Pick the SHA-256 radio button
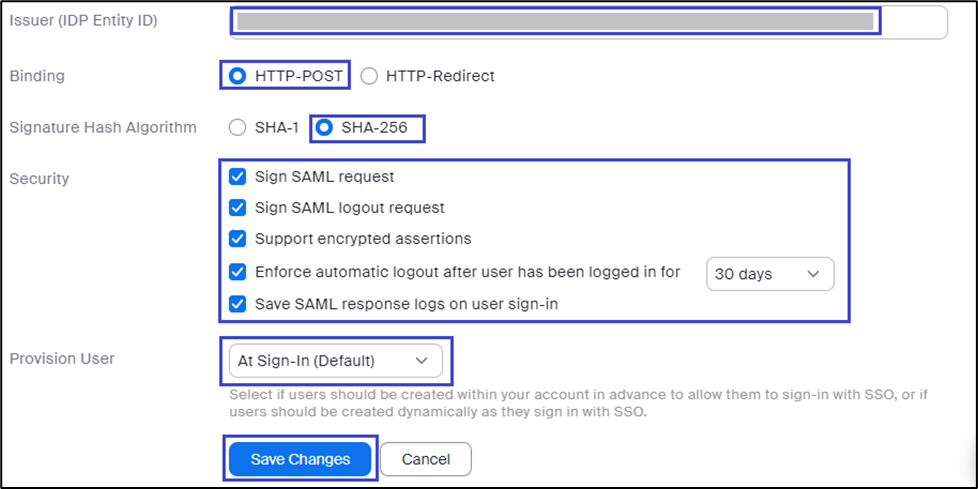 [x=325, y=127]
